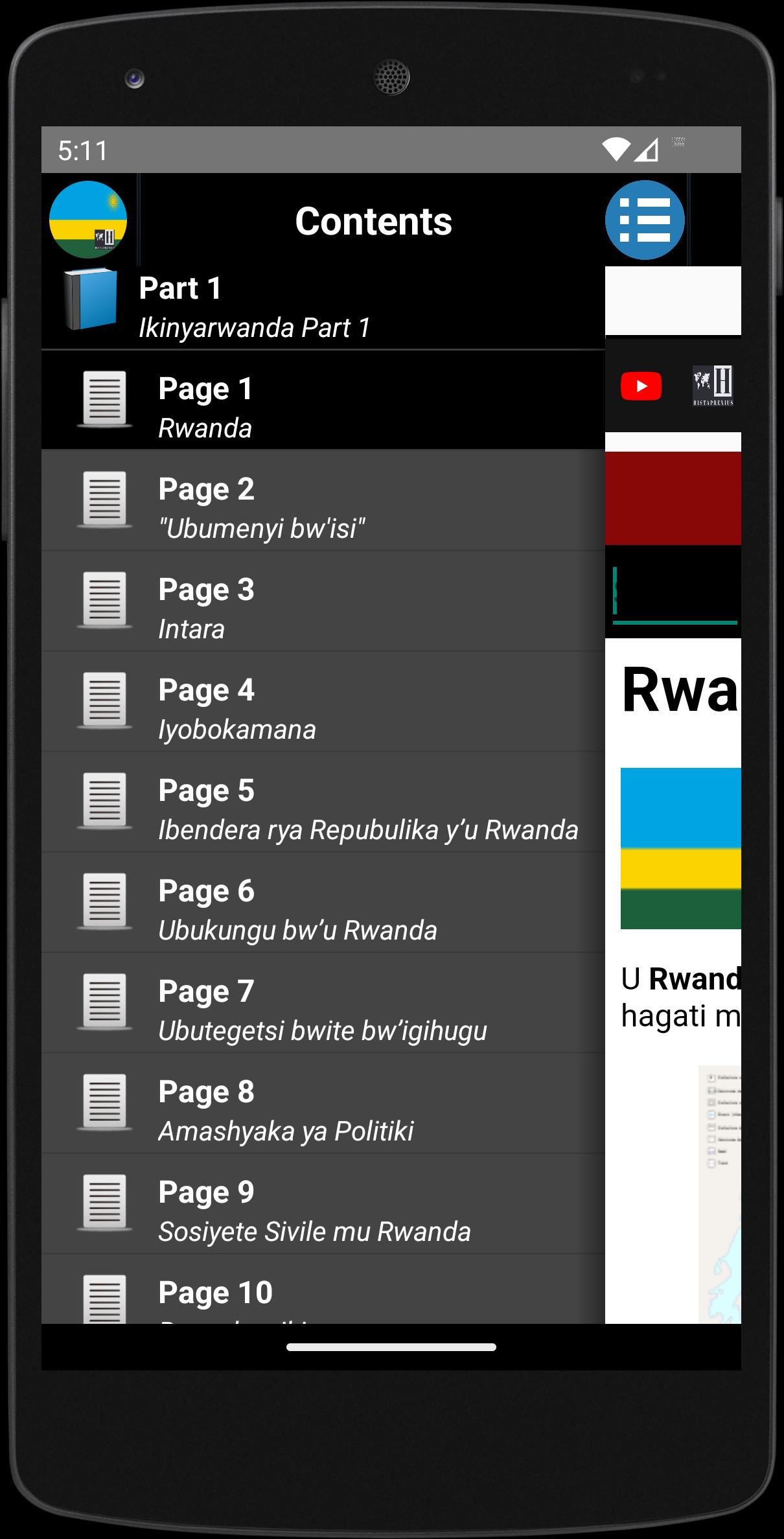
Task: Open Page 3 Intara
Action: pyautogui.click(x=323, y=601)
